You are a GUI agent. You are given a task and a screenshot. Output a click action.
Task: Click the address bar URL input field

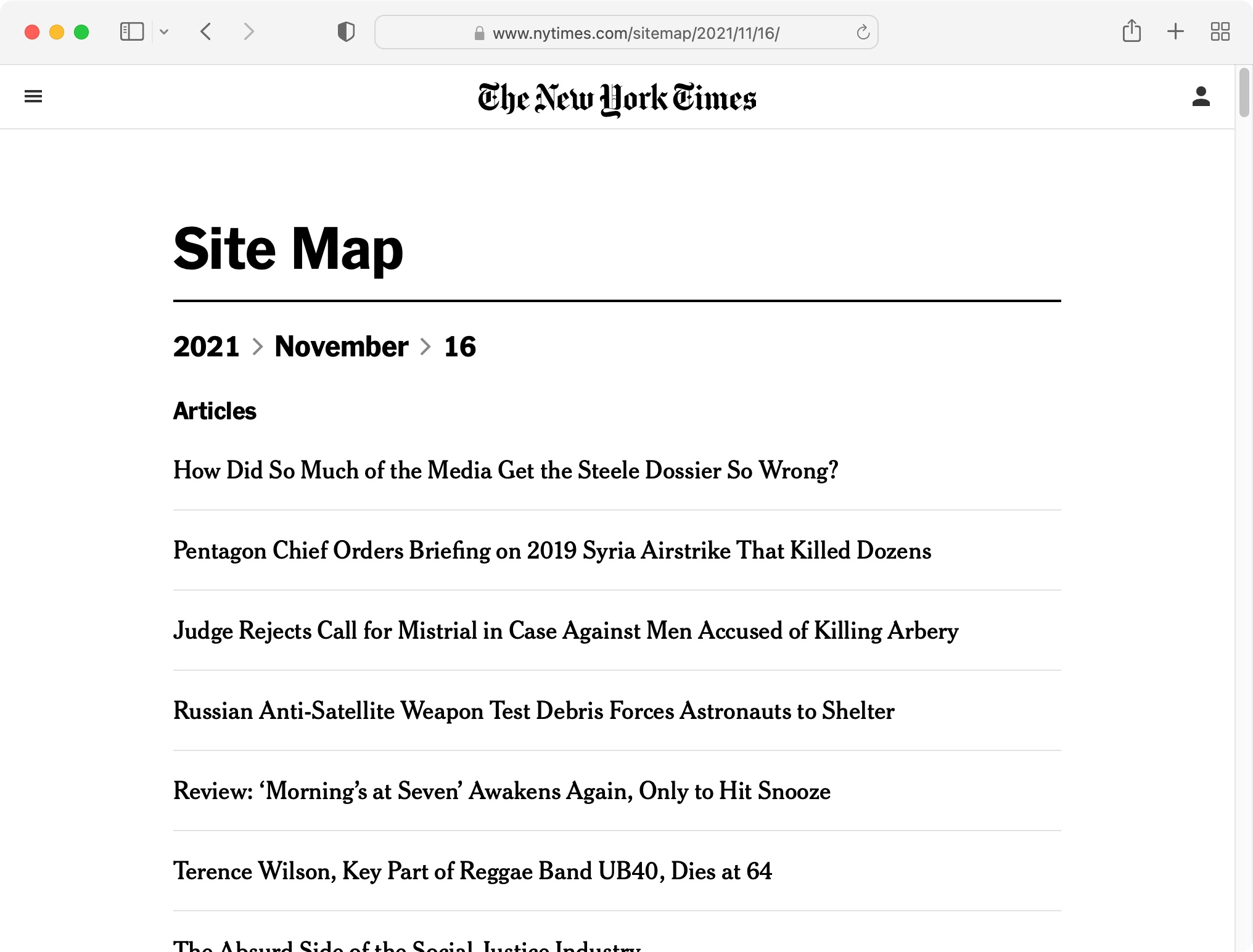pos(627,32)
